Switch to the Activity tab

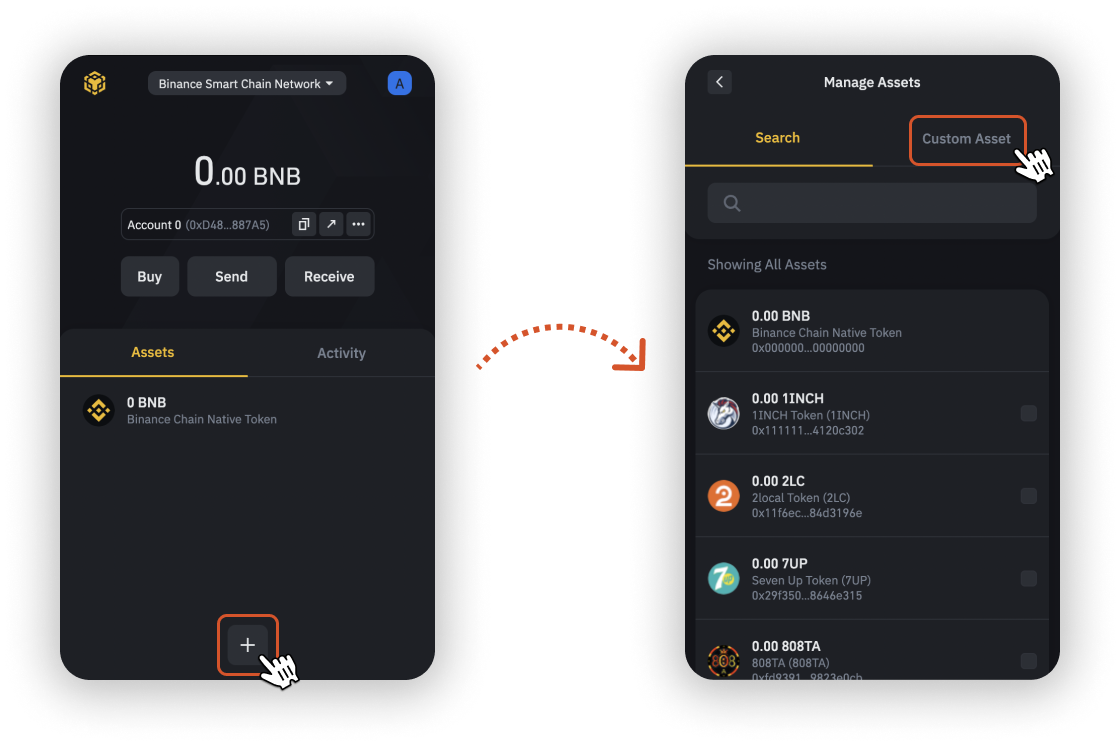(341, 353)
